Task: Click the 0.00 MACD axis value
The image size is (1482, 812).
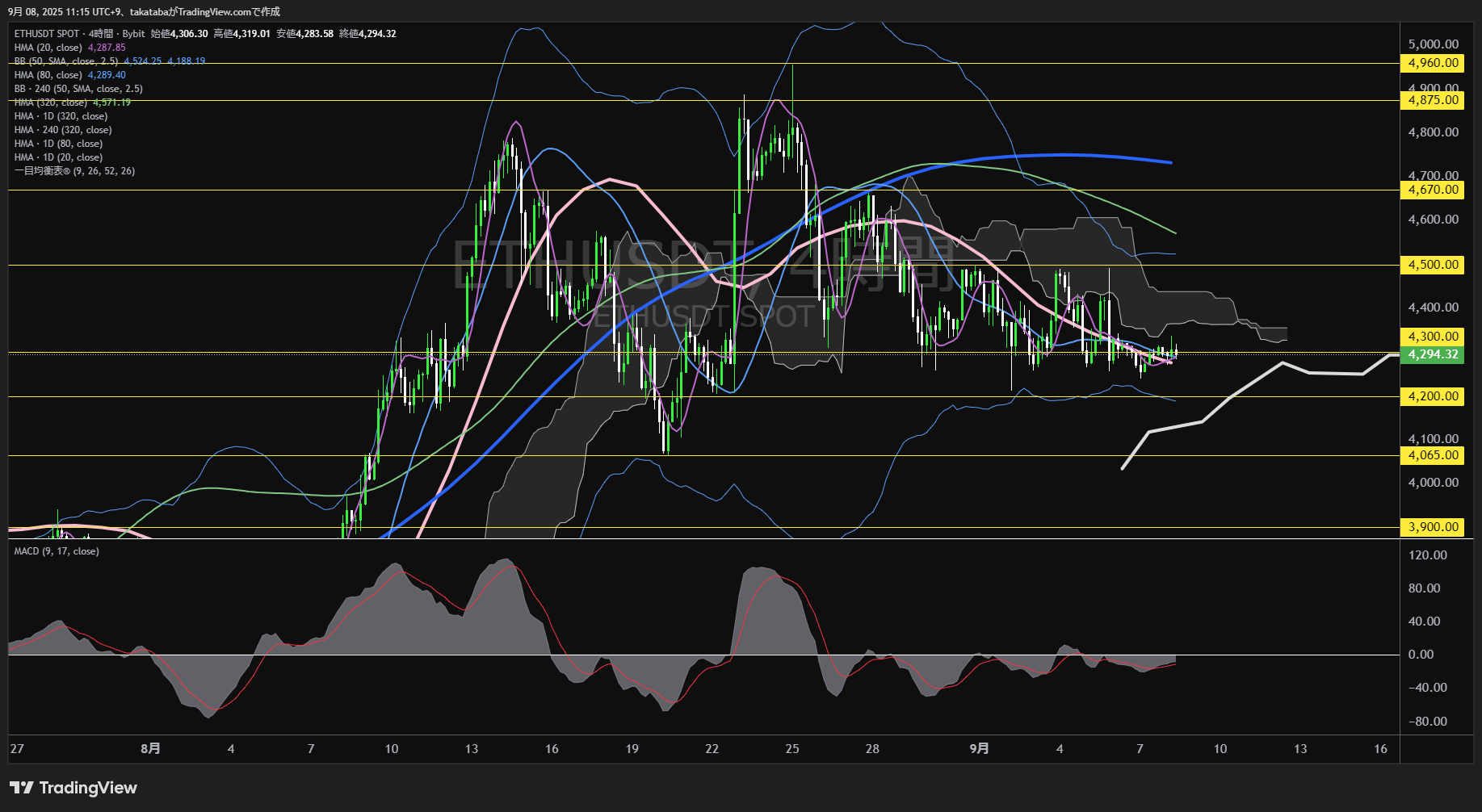Action: point(1421,655)
